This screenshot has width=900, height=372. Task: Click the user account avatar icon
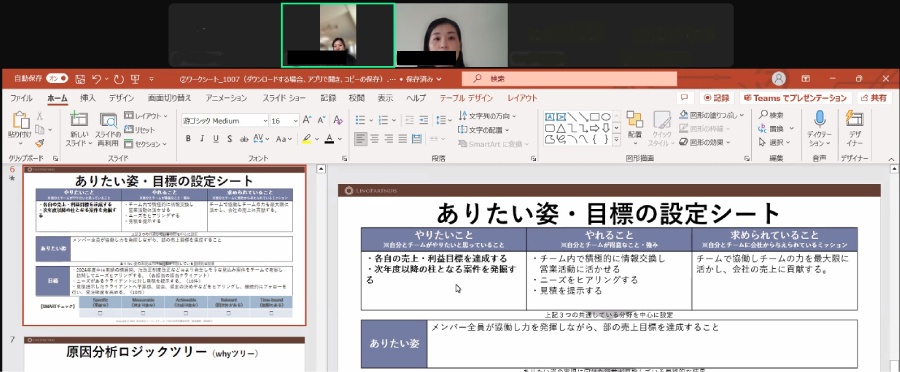click(778, 79)
